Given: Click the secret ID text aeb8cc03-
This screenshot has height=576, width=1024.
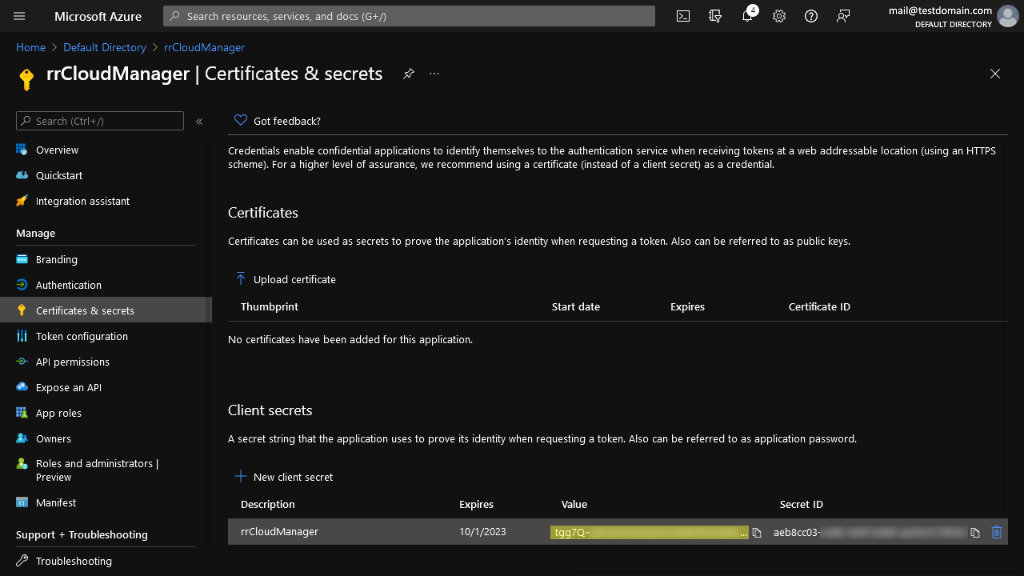Looking at the screenshot, I should [x=797, y=532].
